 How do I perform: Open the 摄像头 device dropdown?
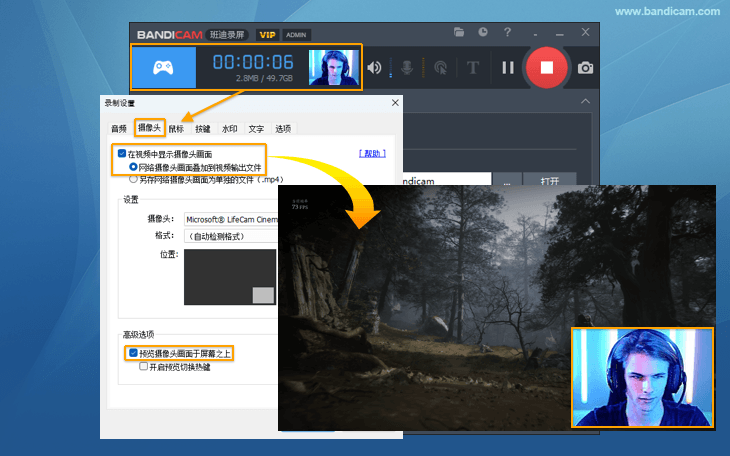tap(230, 219)
